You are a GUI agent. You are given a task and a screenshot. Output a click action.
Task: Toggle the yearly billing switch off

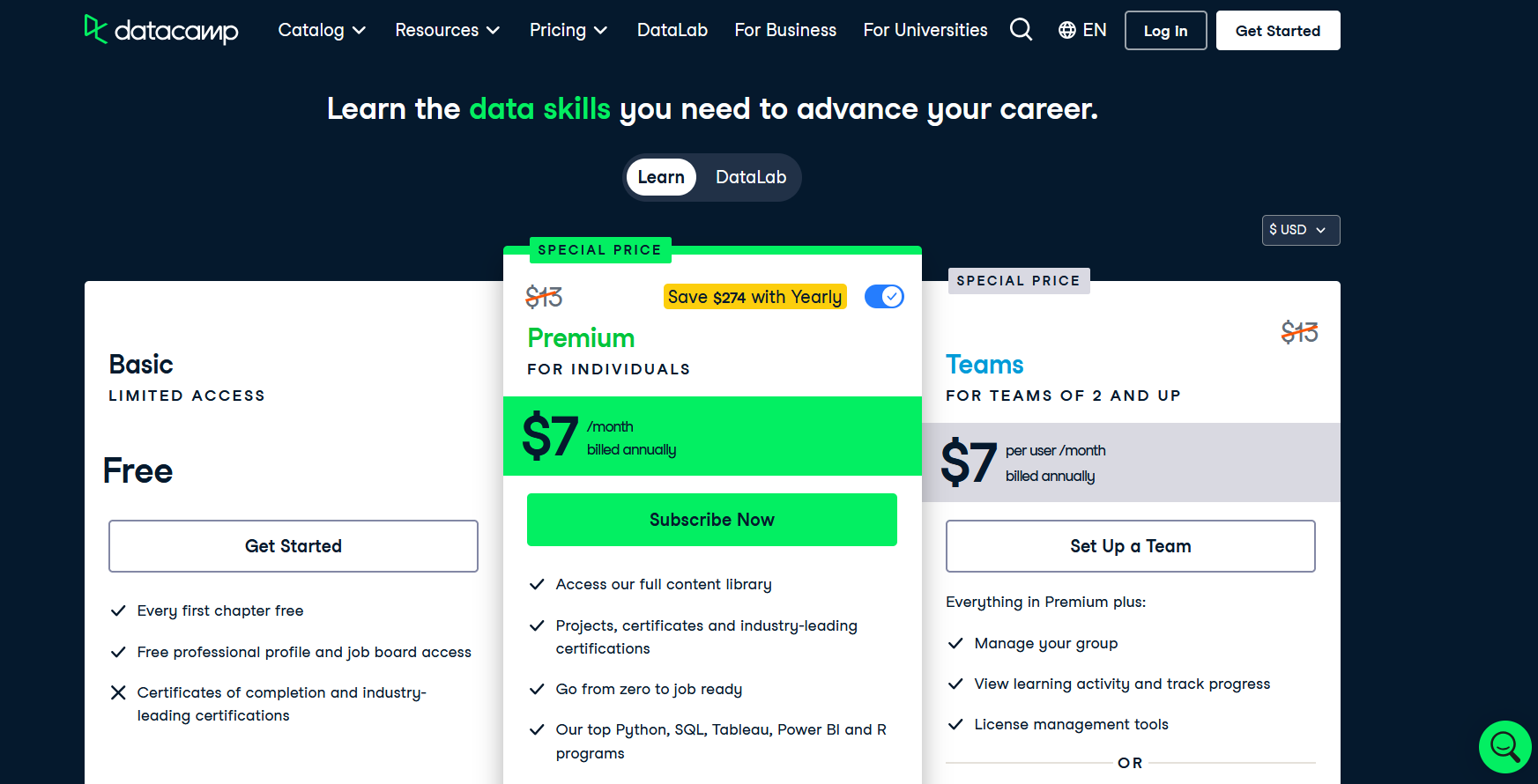click(x=884, y=297)
